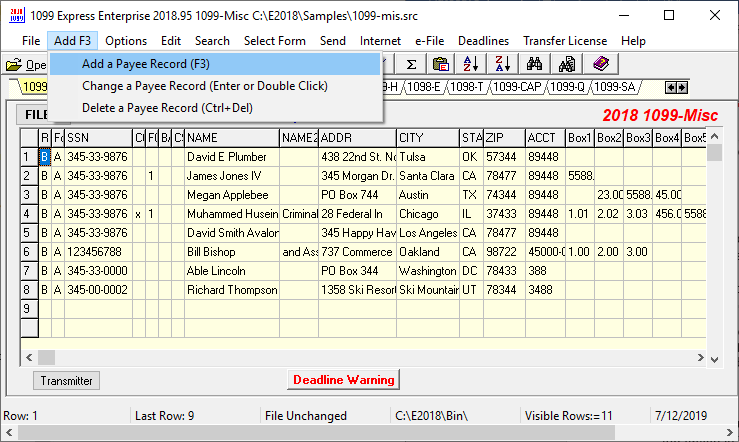Select Add a Payee Record (F3)
Viewport: 739px width, 442px height.
pyautogui.click(x=215, y=64)
